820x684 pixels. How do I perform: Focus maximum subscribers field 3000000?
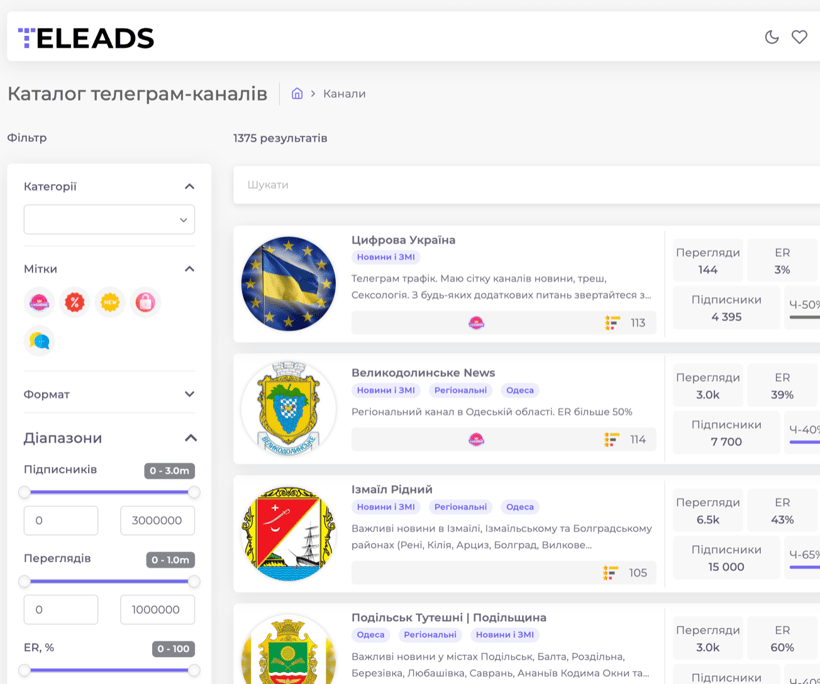(157, 520)
